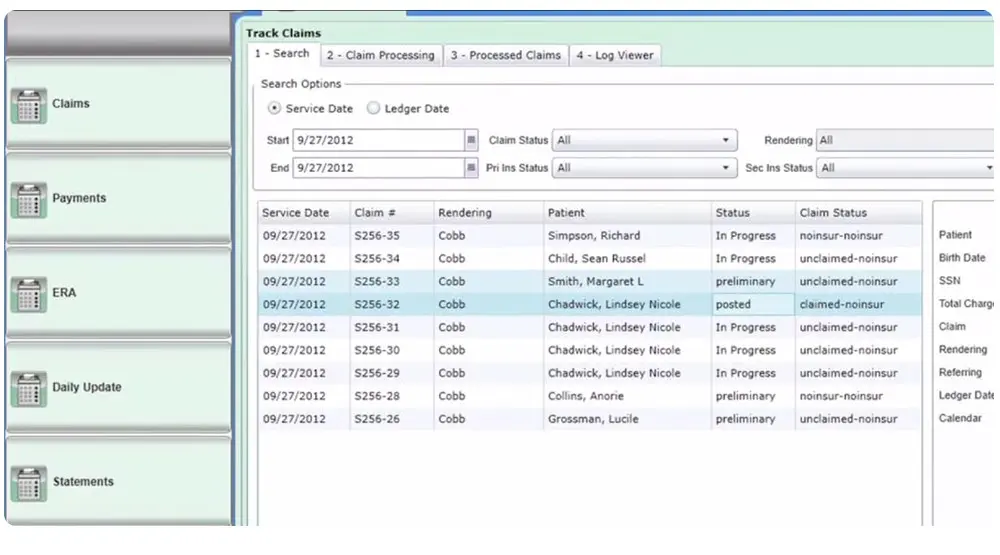Select claim S256-33 cell
Image resolution: width=1000 pixels, height=555 pixels.
(392, 281)
